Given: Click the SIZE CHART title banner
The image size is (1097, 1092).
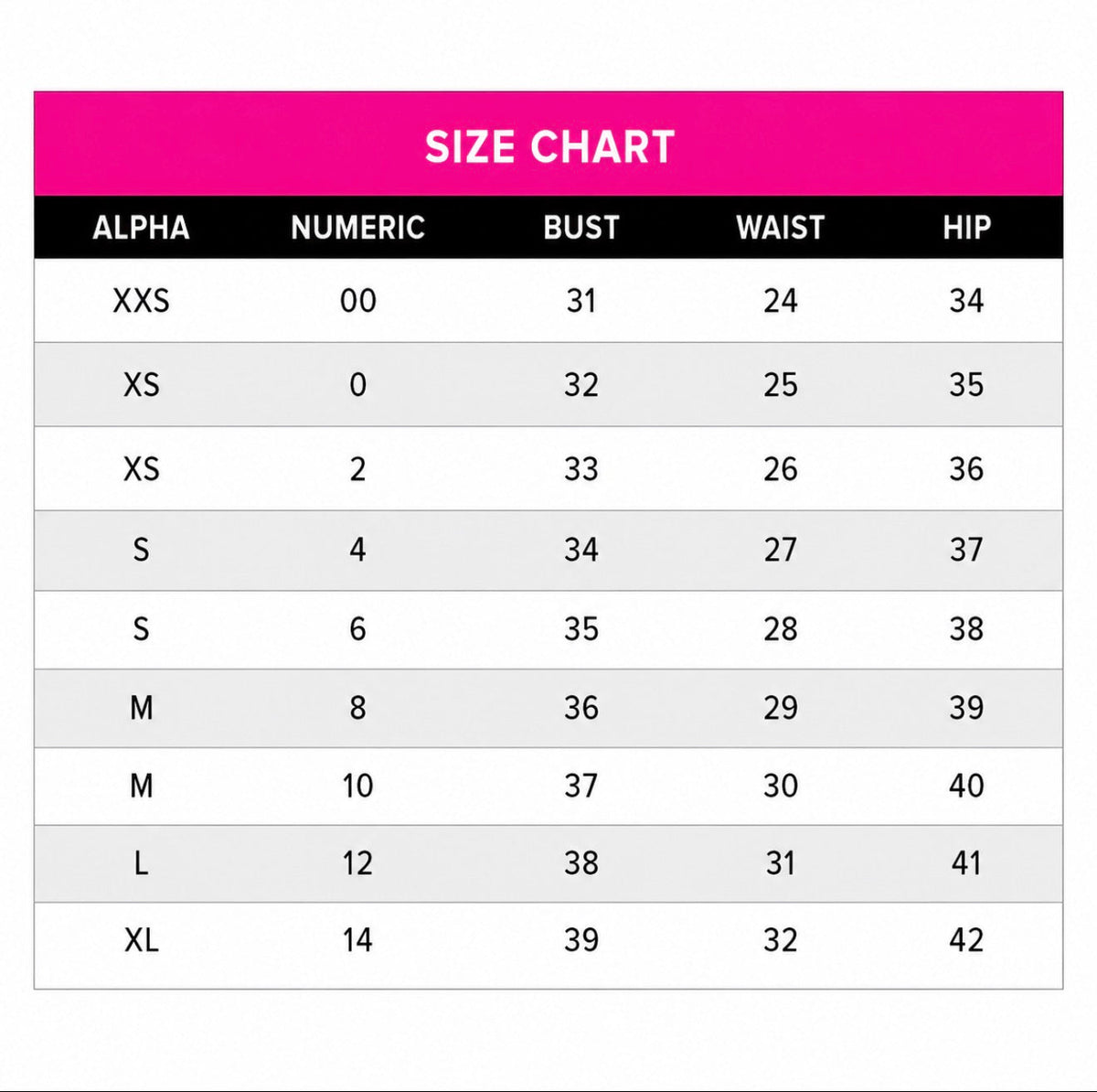Looking at the screenshot, I should (x=548, y=145).
